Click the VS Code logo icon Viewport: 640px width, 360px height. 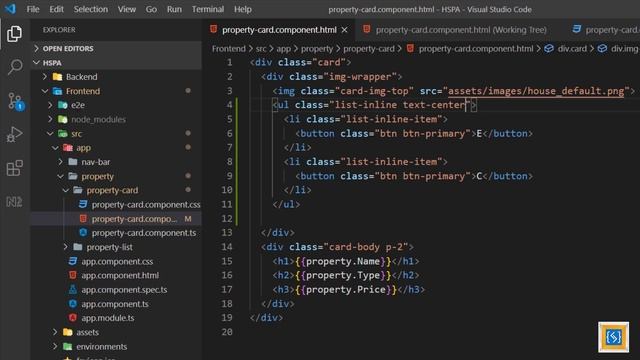pos(10,9)
